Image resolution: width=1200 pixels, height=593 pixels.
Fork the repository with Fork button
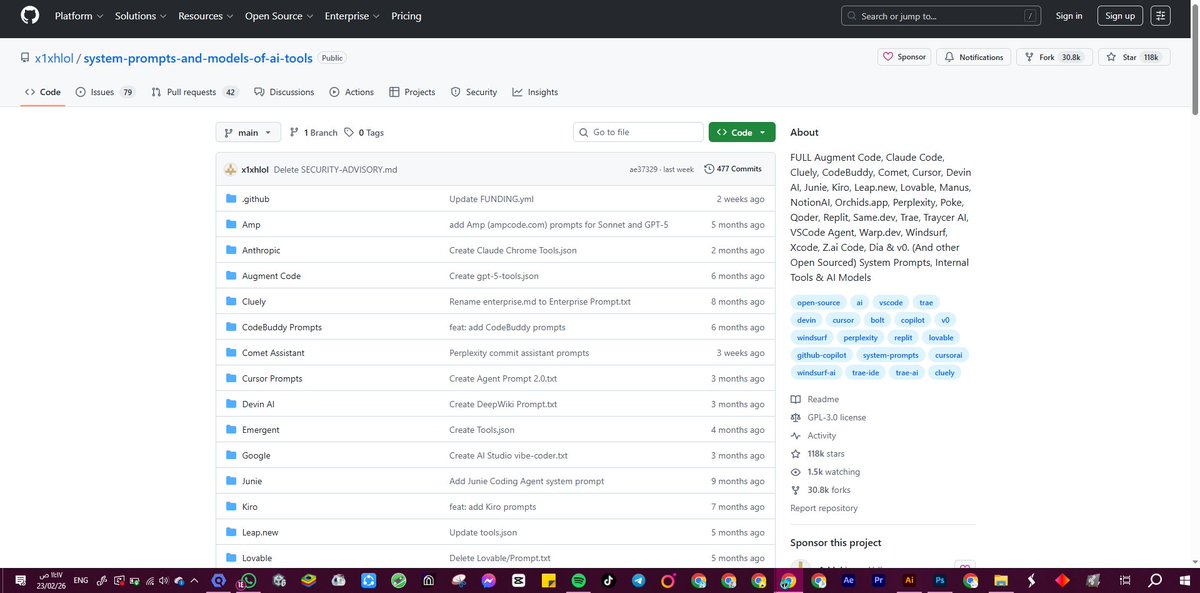click(x=1052, y=57)
